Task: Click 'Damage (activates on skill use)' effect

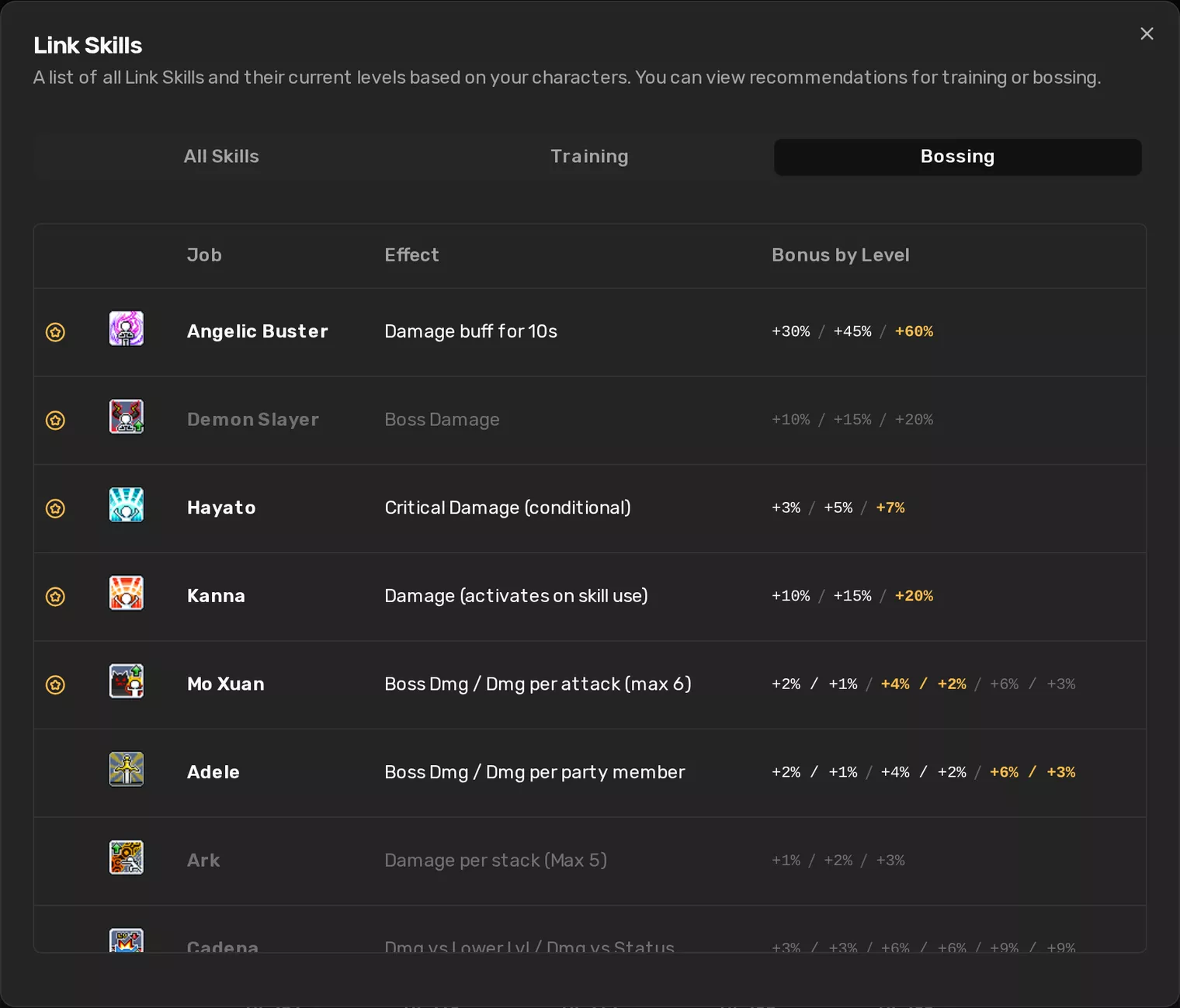Action: click(x=516, y=596)
